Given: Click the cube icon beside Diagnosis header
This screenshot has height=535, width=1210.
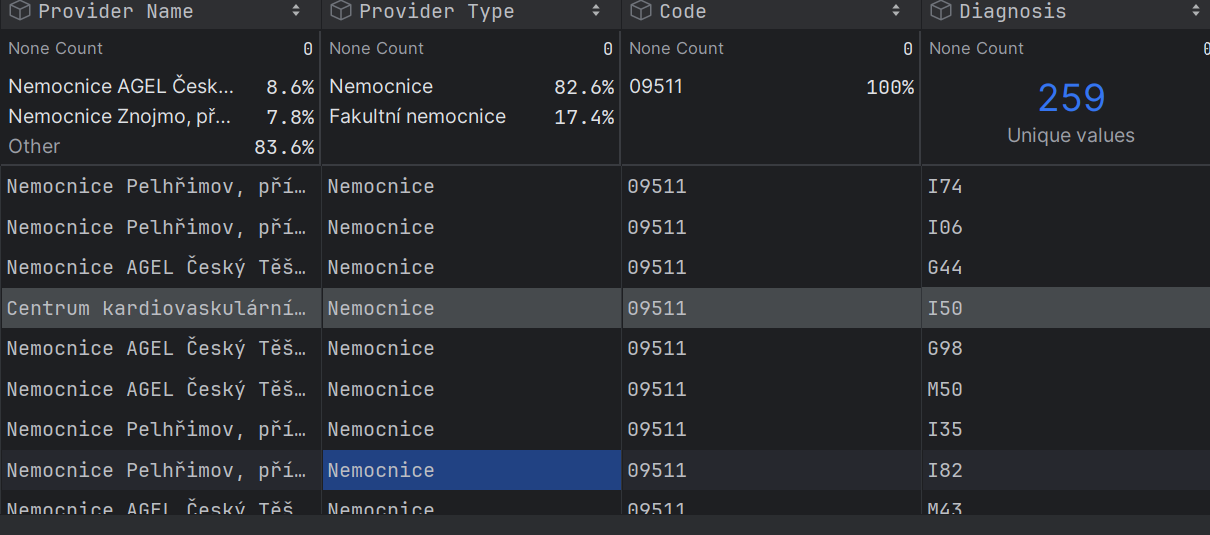Looking at the screenshot, I should click(x=940, y=12).
